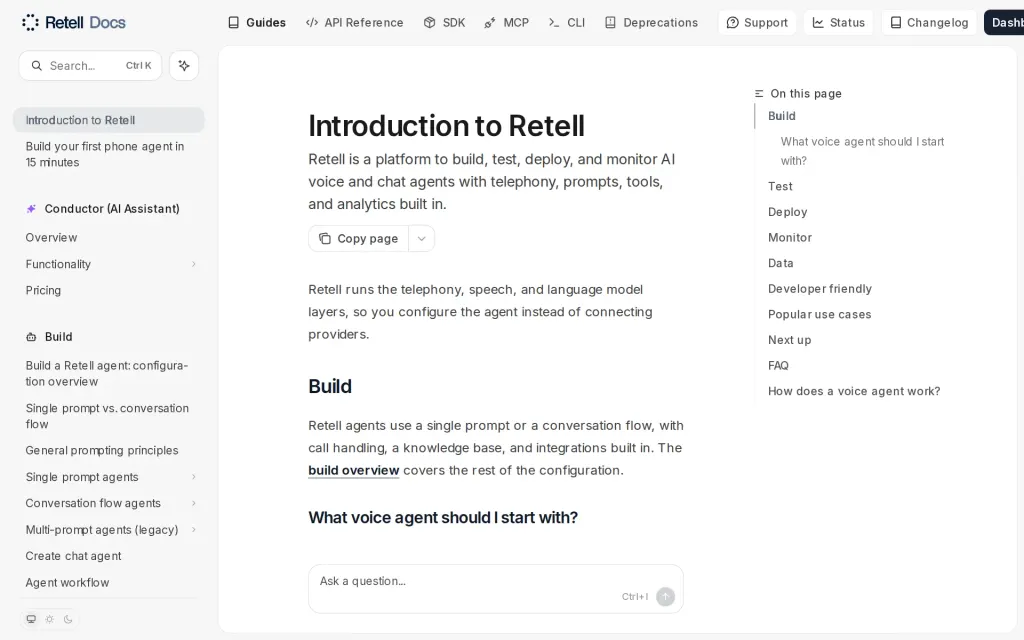
Task: Jump to Deploy section
Action: [788, 212]
